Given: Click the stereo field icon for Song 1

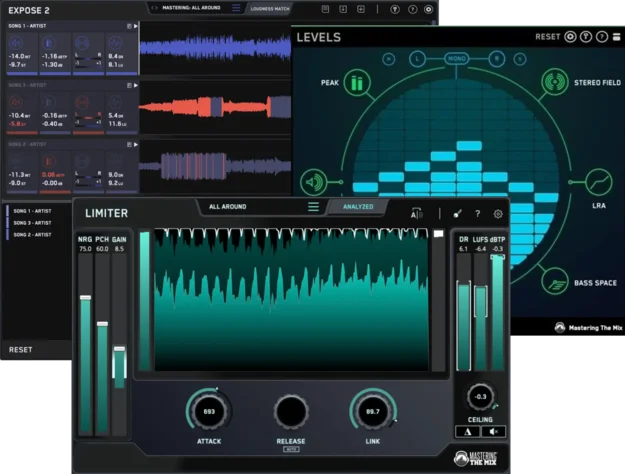Looking at the screenshot, I should click(x=82, y=43).
